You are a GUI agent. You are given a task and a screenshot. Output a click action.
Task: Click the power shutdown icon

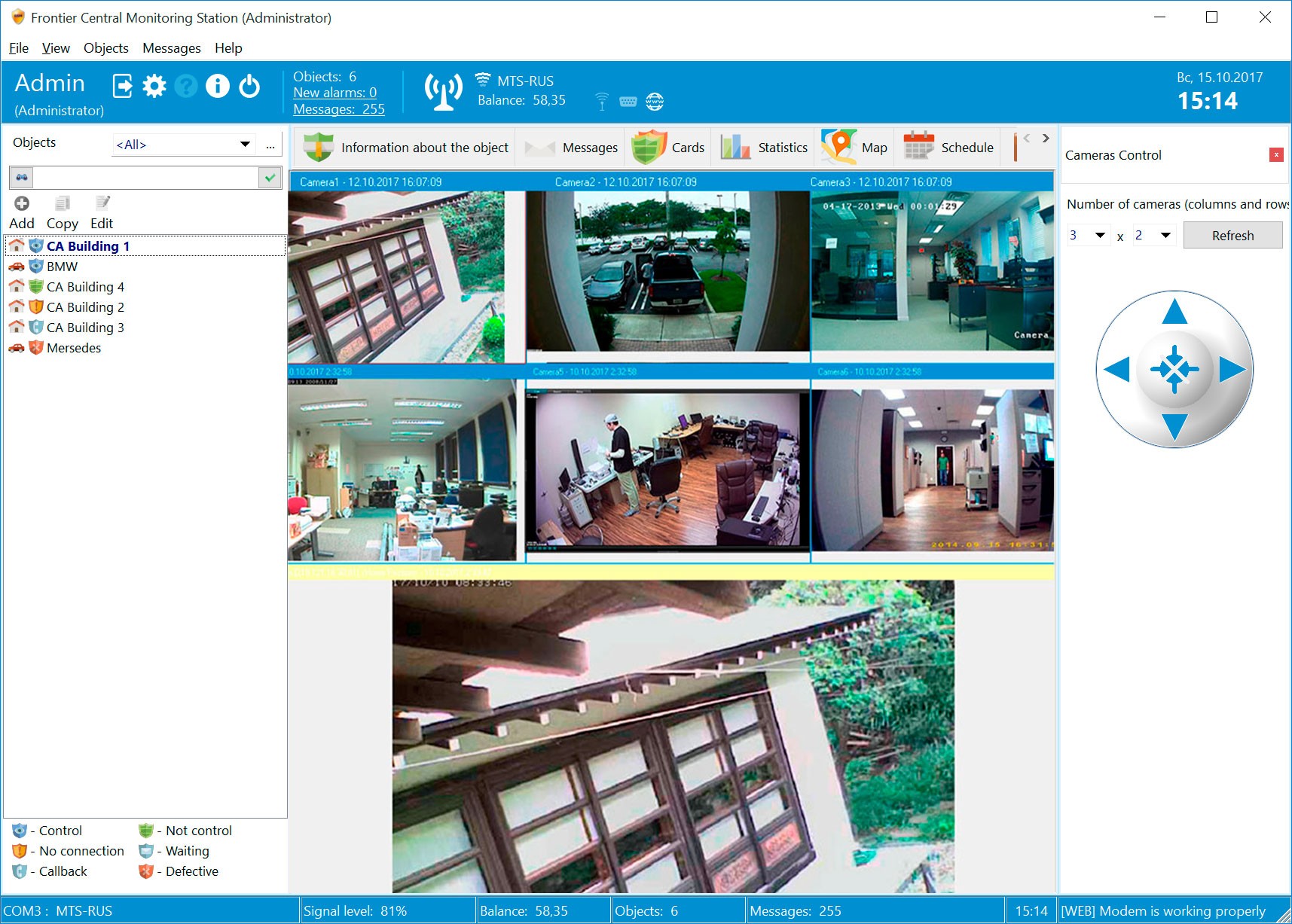click(x=249, y=85)
